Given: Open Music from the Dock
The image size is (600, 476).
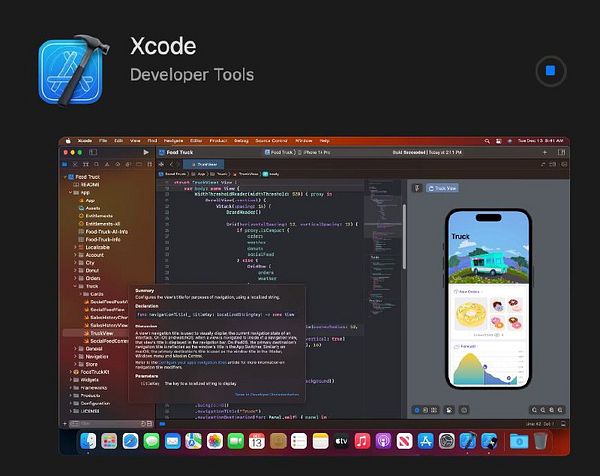Looking at the screenshot, I should pyautogui.click(x=362, y=441).
